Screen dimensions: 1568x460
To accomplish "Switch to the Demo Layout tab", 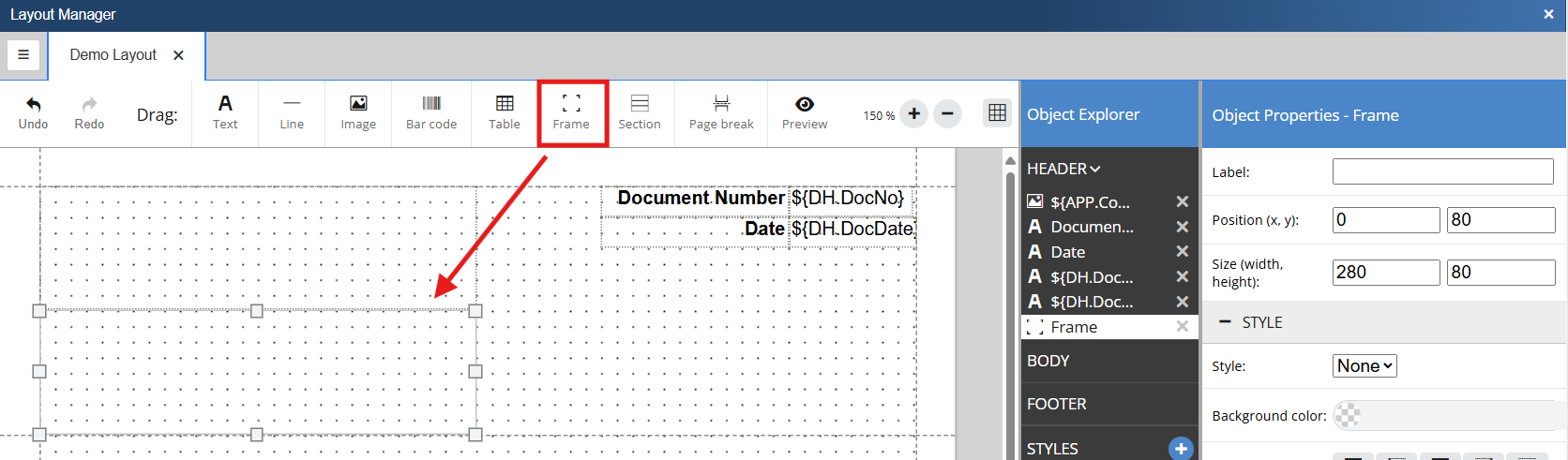I will coord(113,55).
